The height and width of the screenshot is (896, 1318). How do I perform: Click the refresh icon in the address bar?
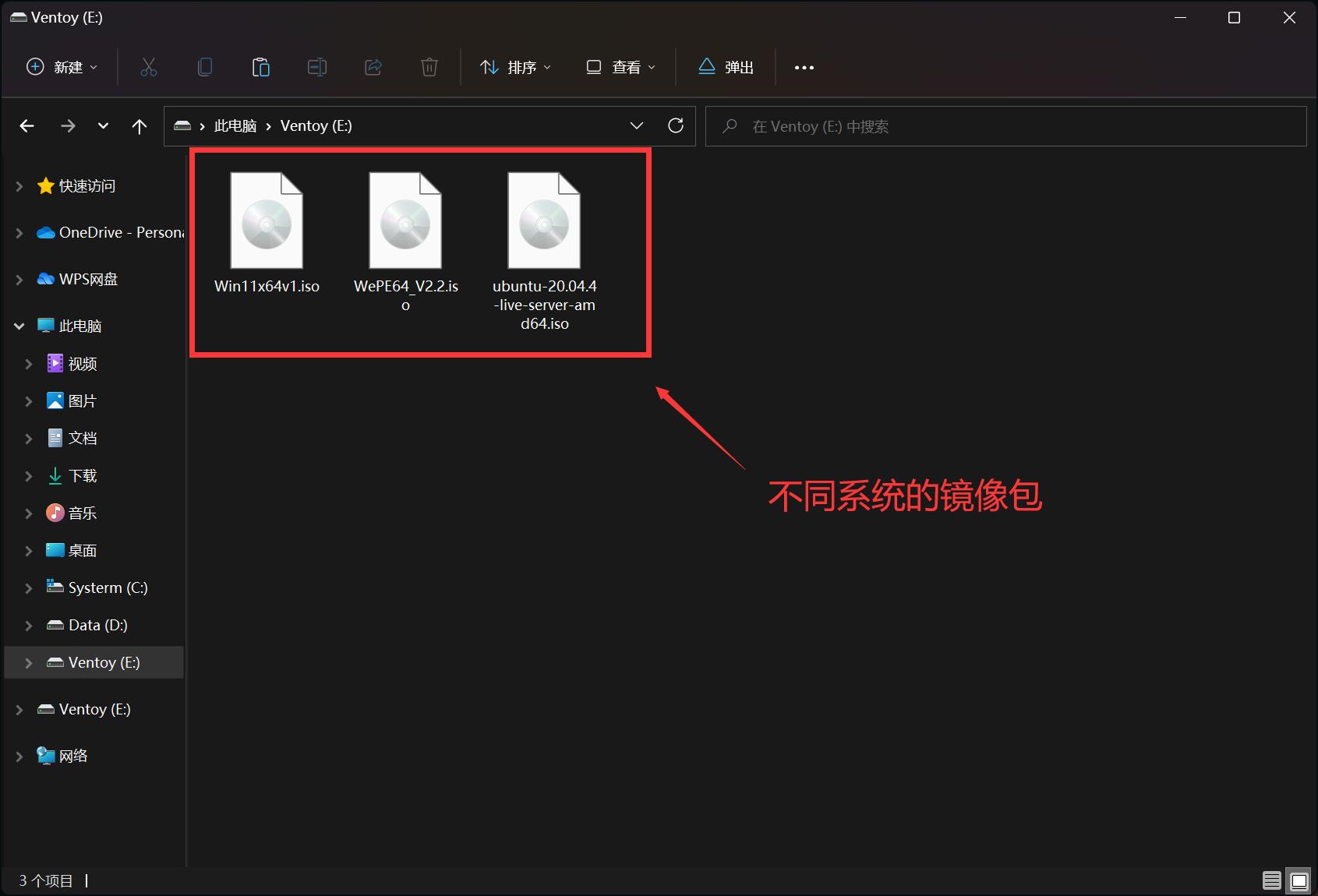coord(675,125)
